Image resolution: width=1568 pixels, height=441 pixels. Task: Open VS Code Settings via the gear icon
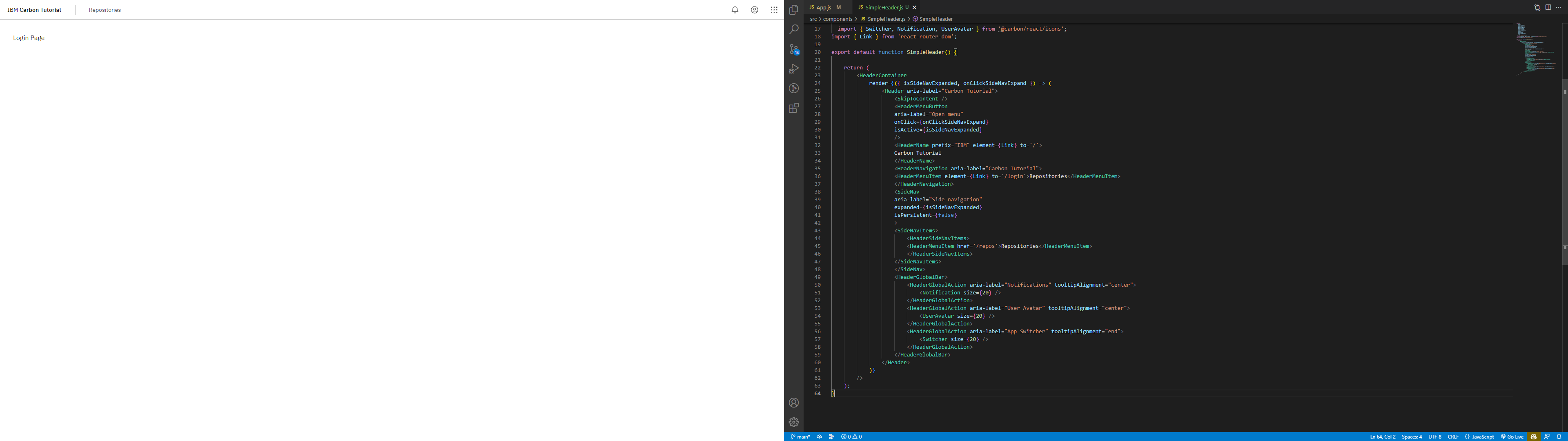(794, 422)
